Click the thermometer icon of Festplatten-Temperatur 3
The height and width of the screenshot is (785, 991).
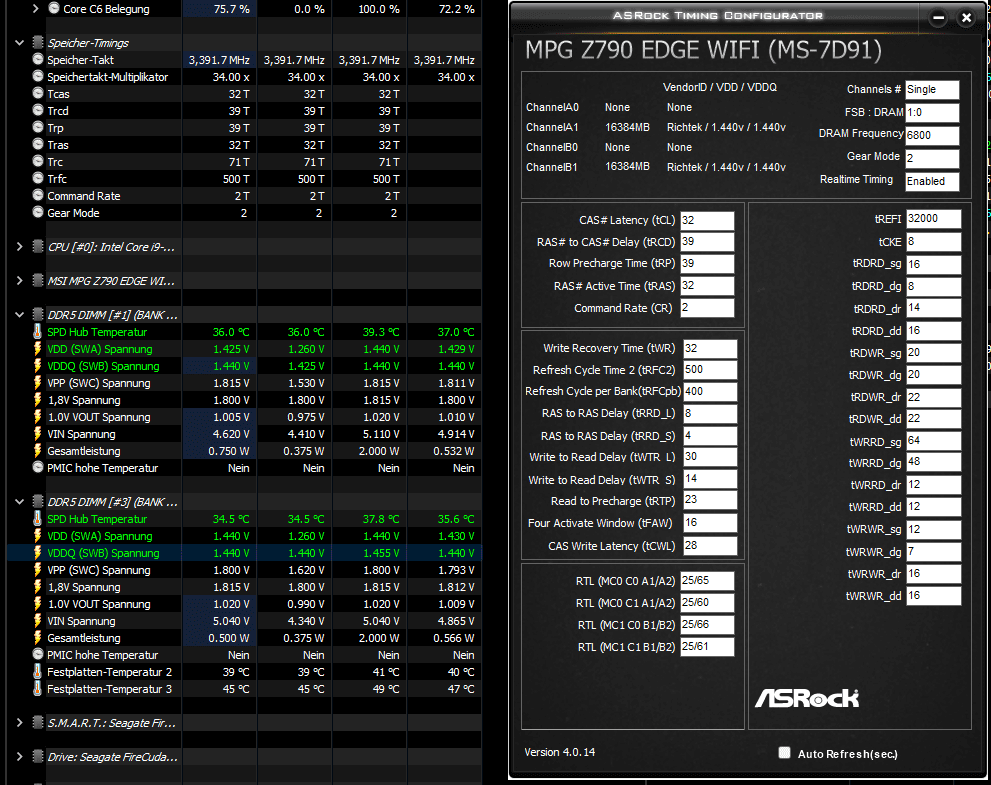[38, 689]
